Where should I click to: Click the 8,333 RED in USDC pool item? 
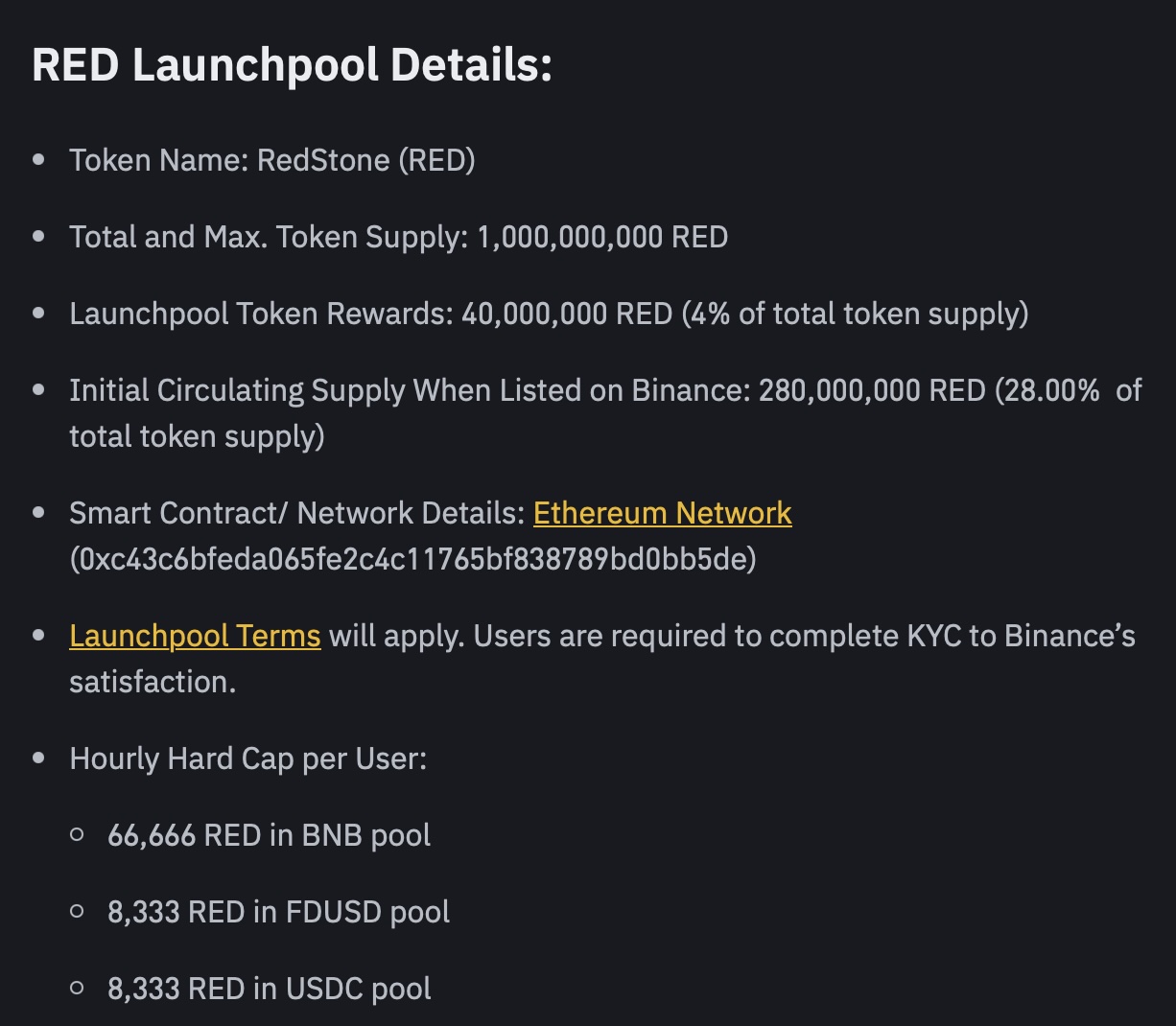(270, 989)
